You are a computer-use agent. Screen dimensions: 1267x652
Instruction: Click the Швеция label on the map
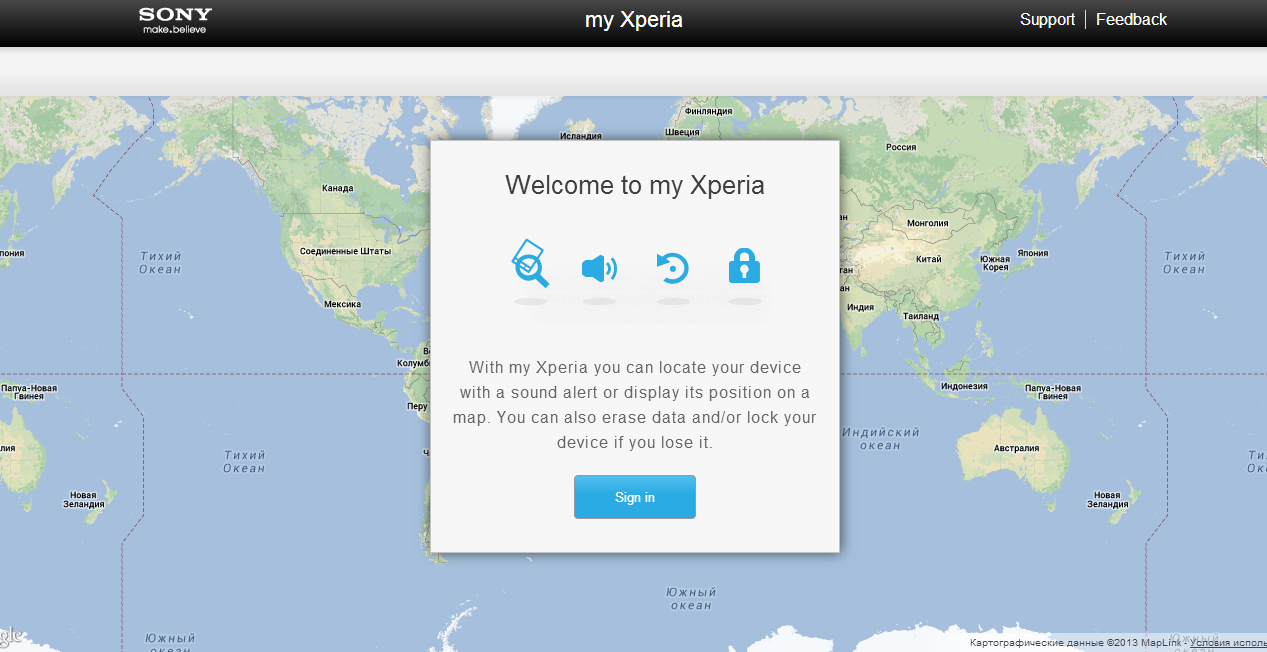click(683, 132)
